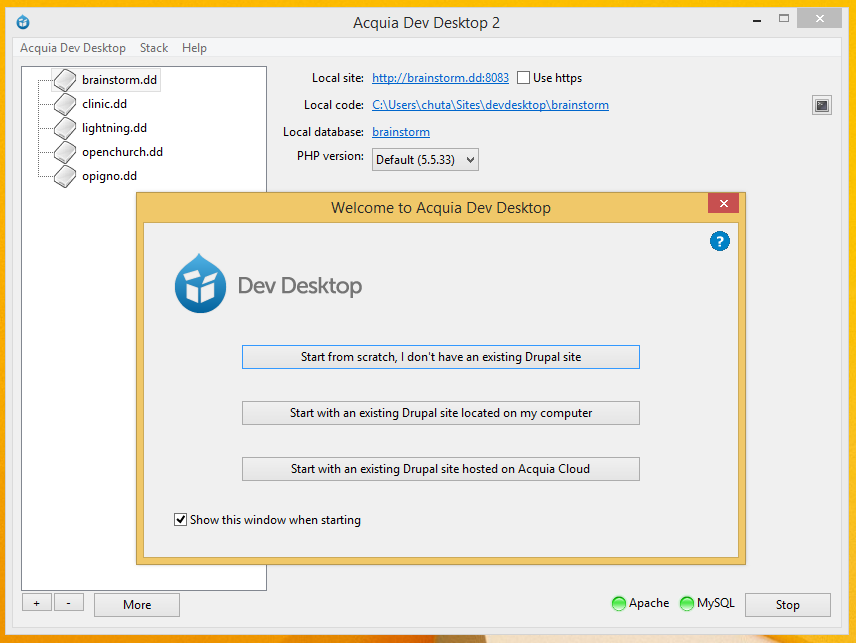Image resolution: width=856 pixels, height=643 pixels.
Task: Open the PHP version dropdown
Action: tap(425, 159)
